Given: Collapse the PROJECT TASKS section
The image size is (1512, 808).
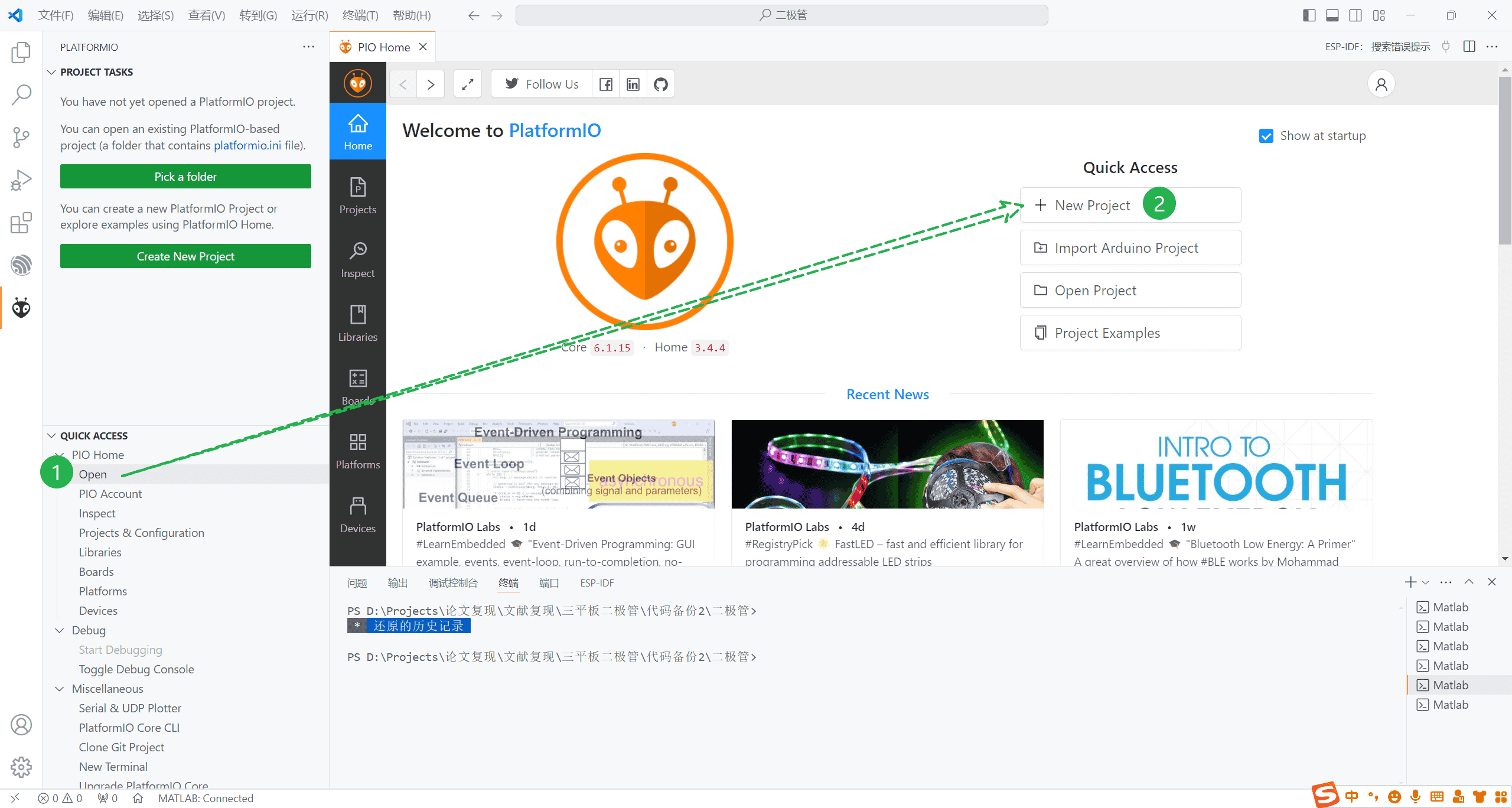Looking at the screenshot, I should coord(52,72).
